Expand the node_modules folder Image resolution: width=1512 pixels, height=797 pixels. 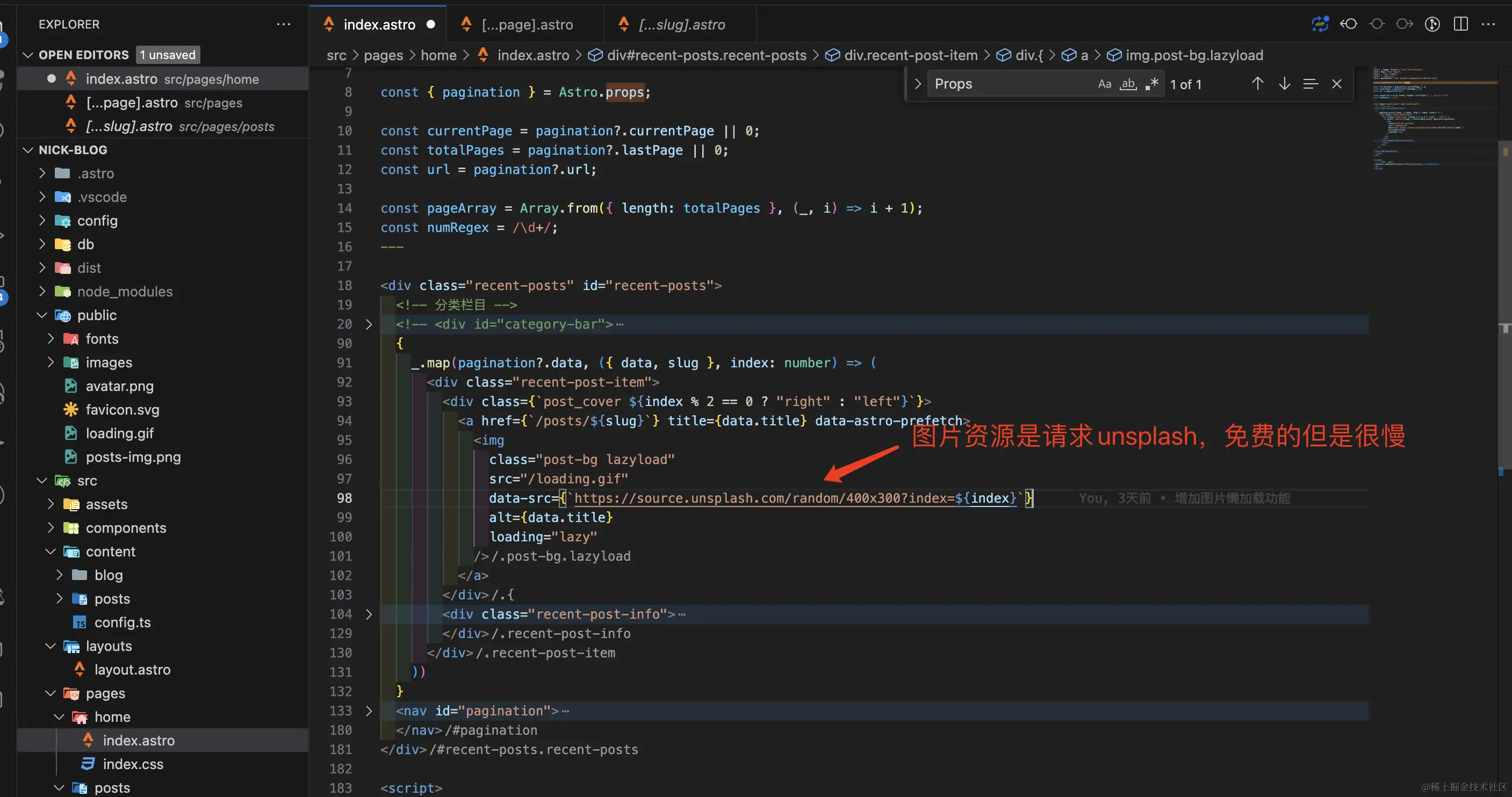[125, 292]
